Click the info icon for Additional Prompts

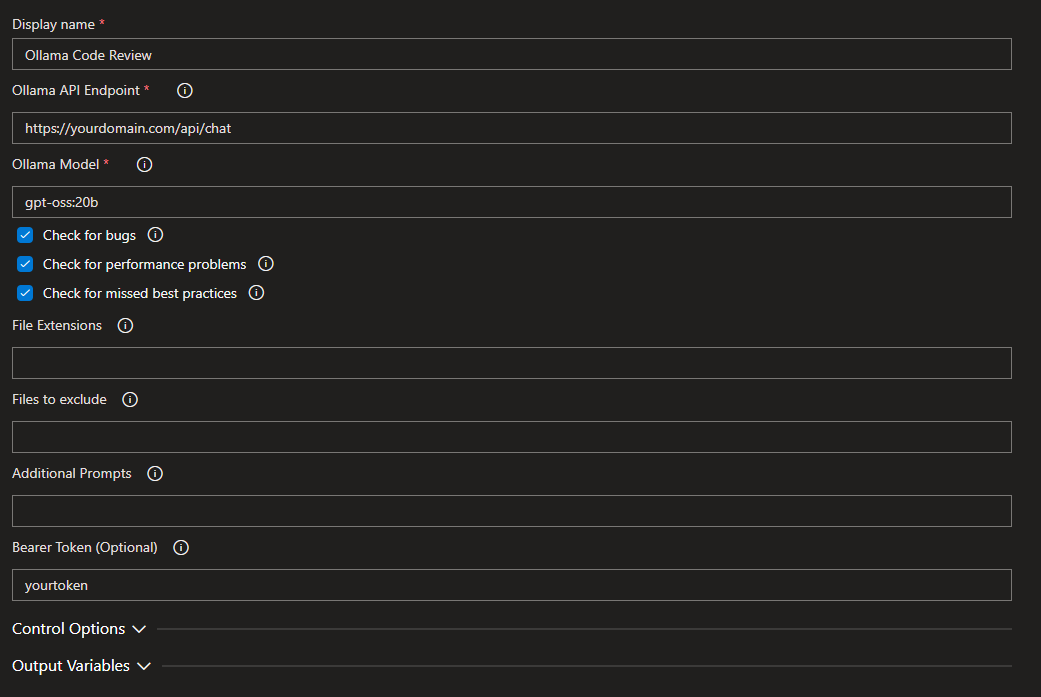click(154, 473)
